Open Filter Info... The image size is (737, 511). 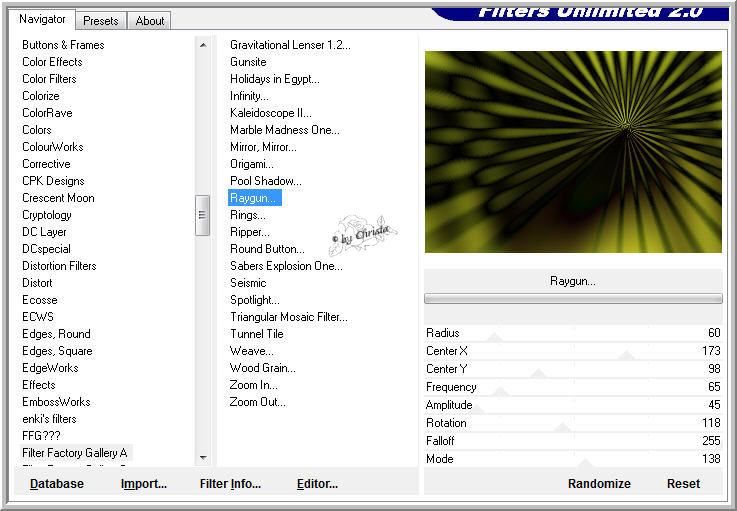230,484
